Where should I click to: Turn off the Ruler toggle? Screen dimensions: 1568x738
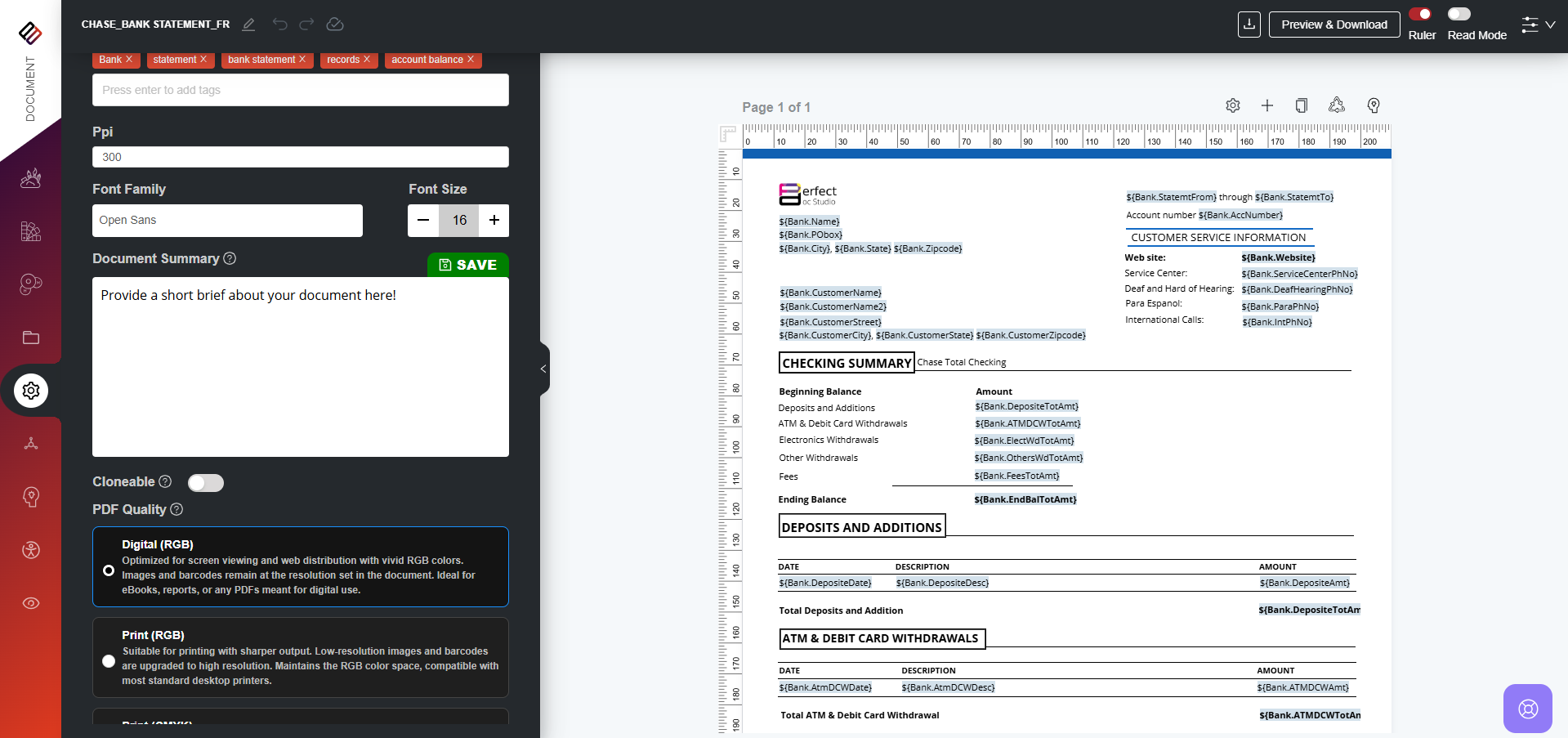[x=1420, y=14]
